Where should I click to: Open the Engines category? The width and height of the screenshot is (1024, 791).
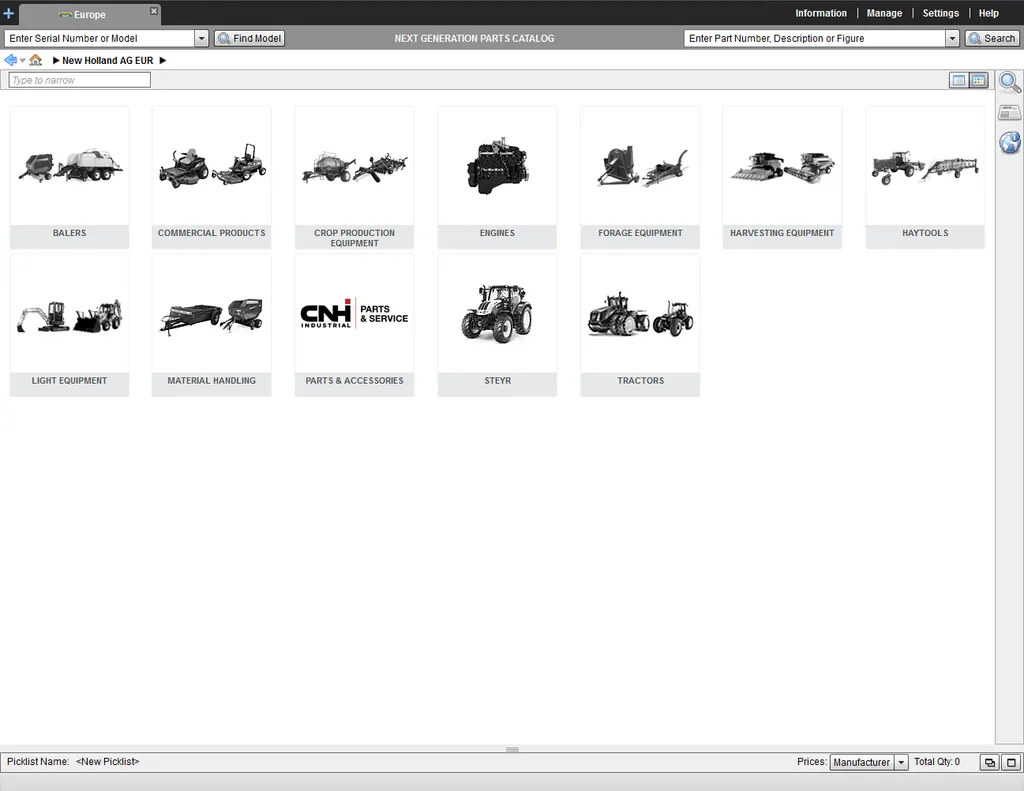497,178
